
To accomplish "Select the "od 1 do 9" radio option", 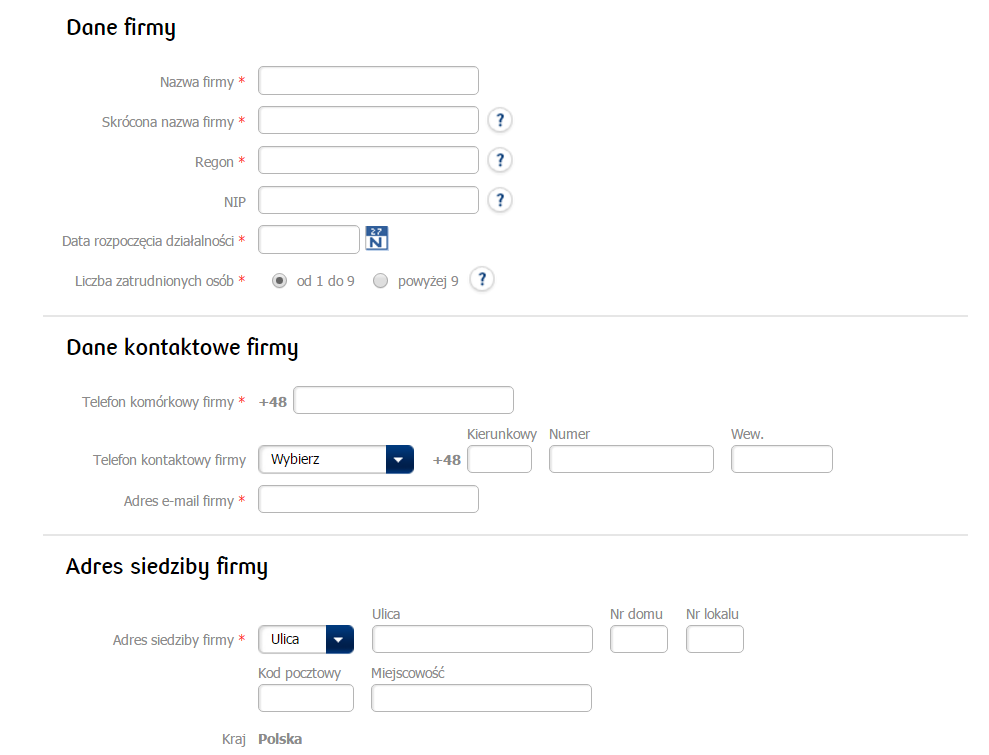I will click(280, 281).
